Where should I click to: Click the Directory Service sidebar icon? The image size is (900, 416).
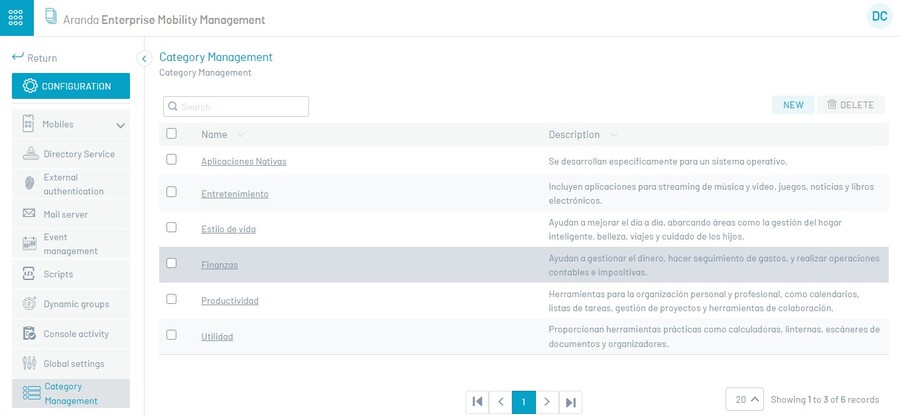[x=28, y=154]
